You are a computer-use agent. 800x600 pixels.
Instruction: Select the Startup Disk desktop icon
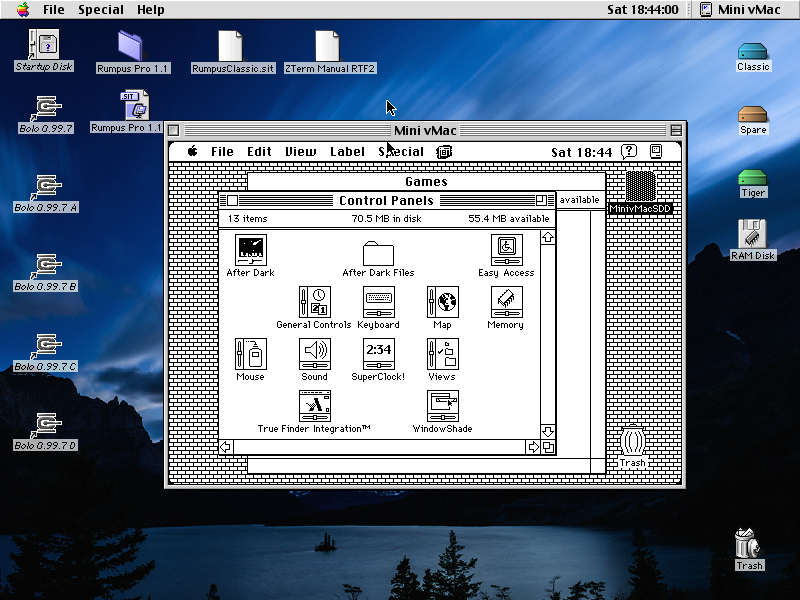coord(44,44)
